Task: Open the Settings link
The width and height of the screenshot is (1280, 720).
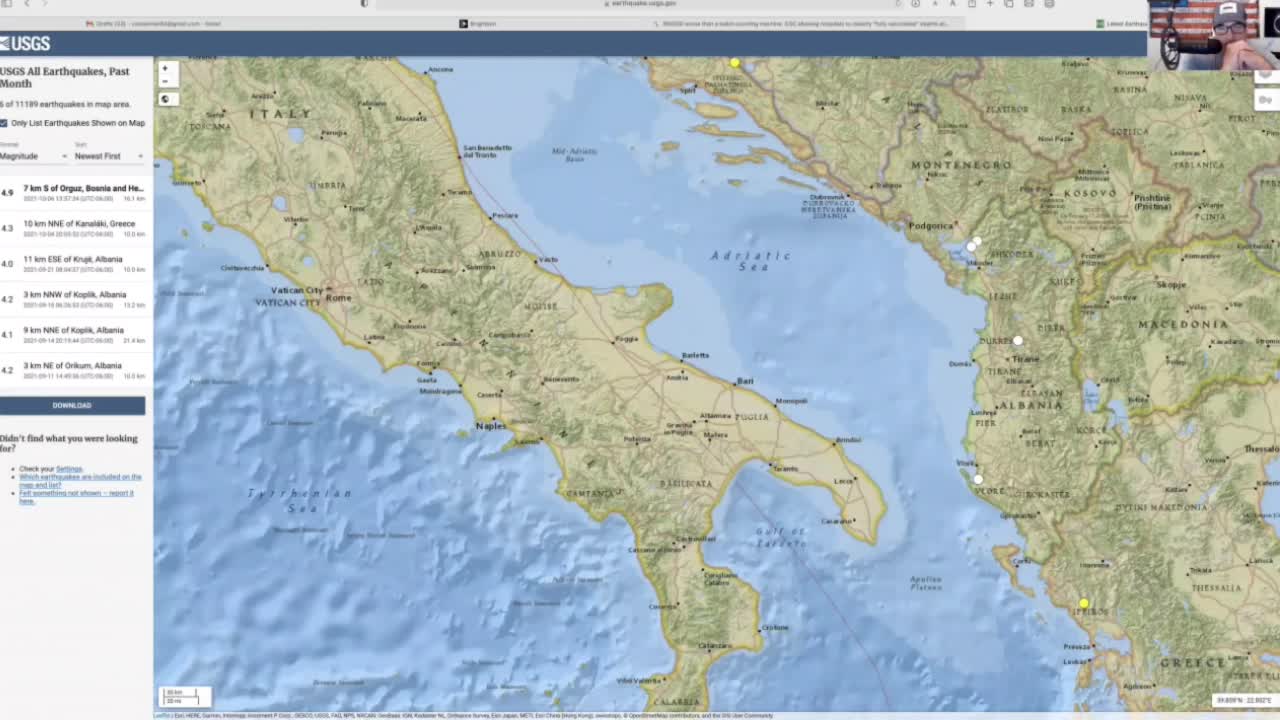Action: [x=69, y=469]
